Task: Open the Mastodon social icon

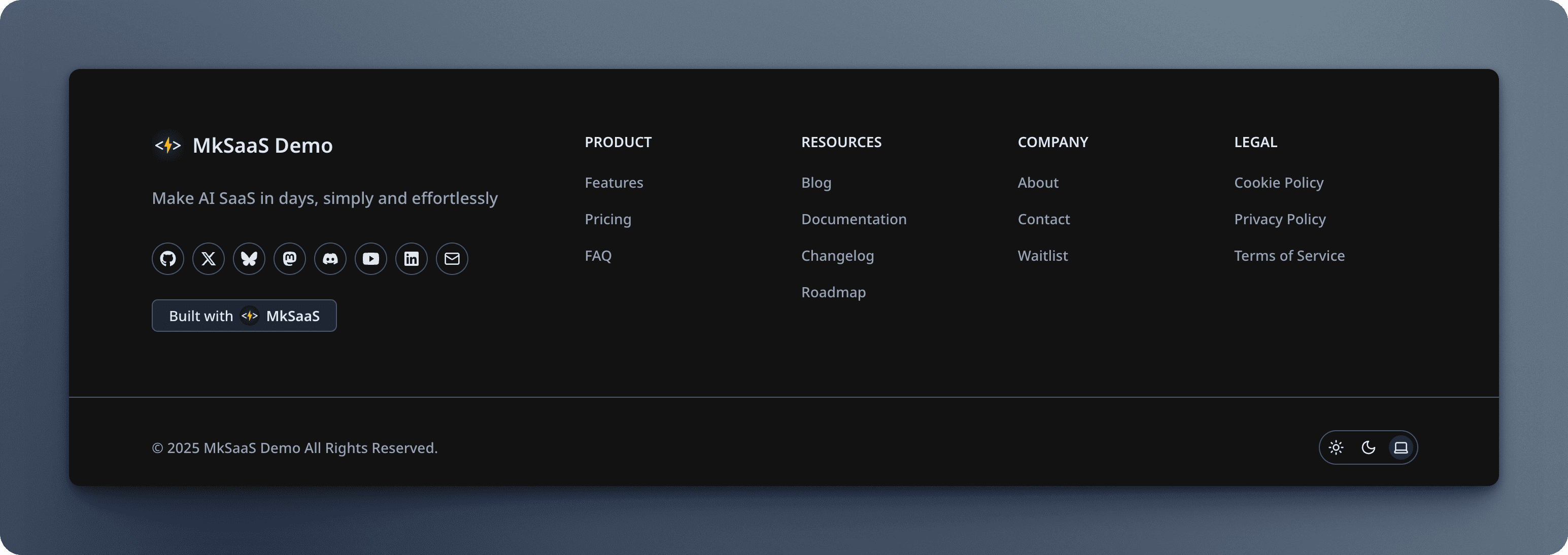Action: [290, 259]
